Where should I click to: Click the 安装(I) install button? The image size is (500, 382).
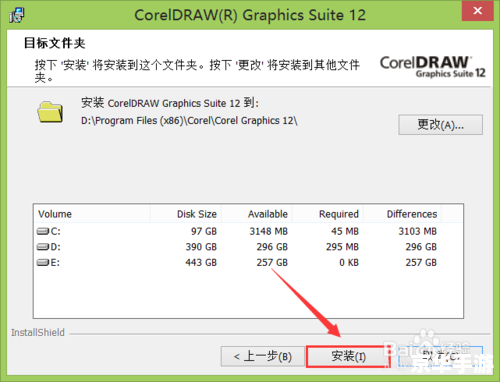click(x=348, y=356)
